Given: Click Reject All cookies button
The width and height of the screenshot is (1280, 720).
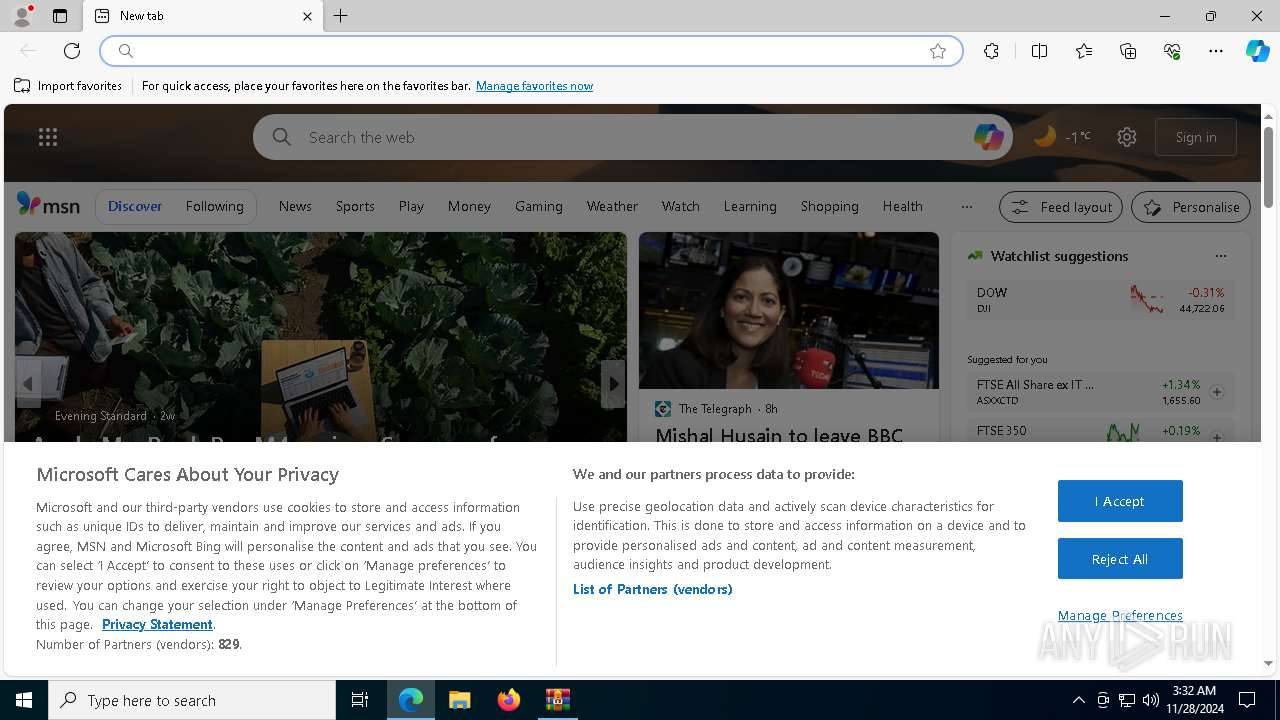Looking at the screenshot, I should 1120,559.
